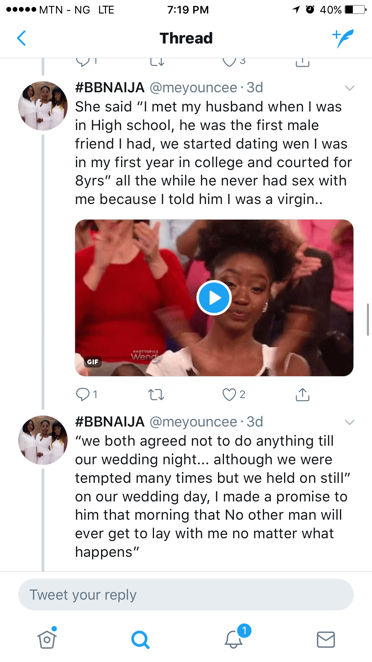
Task: Open the #BBNAIJA avatar on the first tweet
Action: pyautogui.click(x=43, y=106)
